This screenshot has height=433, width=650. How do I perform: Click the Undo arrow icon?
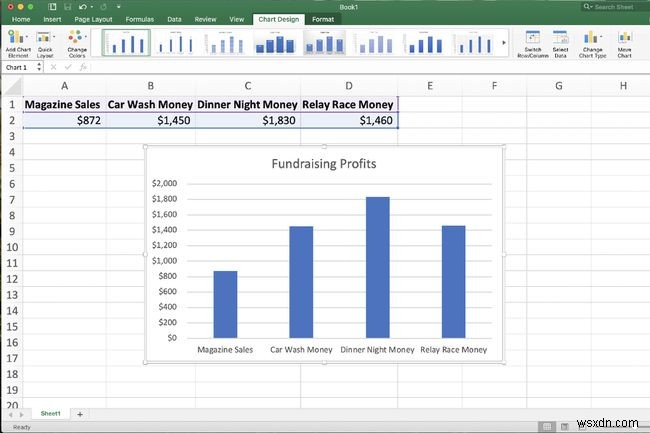point(82,7)
